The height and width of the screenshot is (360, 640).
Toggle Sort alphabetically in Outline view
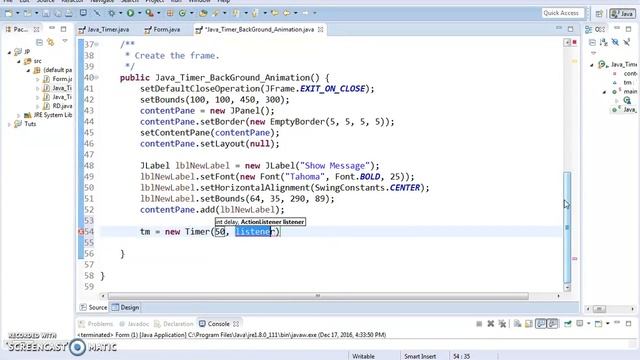click(604, 42)
